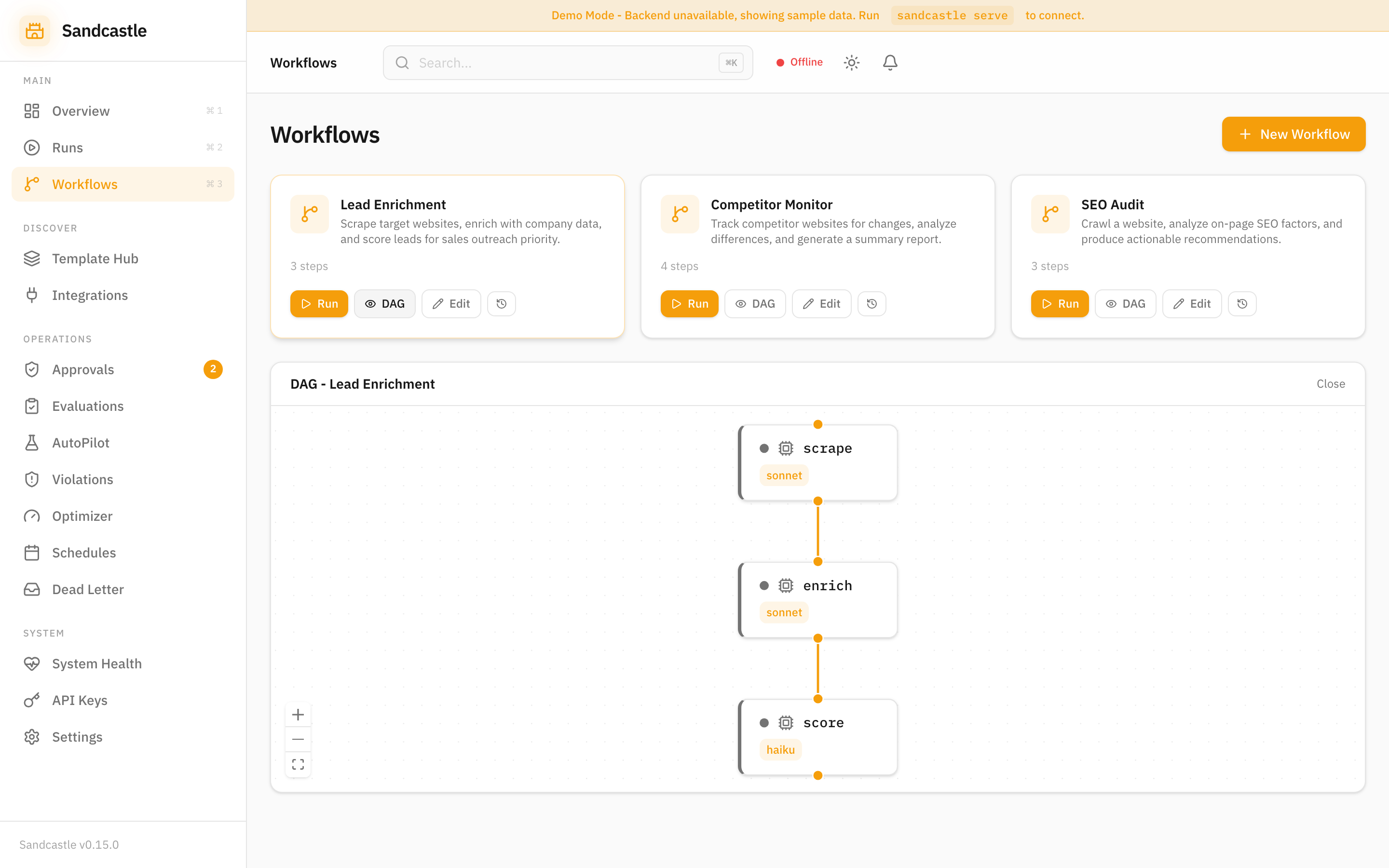The width and height of the screenshot is (1389, 868).
Task: Click the New Workflow button
Action: pyautogui.click(x=1293, y=135)
